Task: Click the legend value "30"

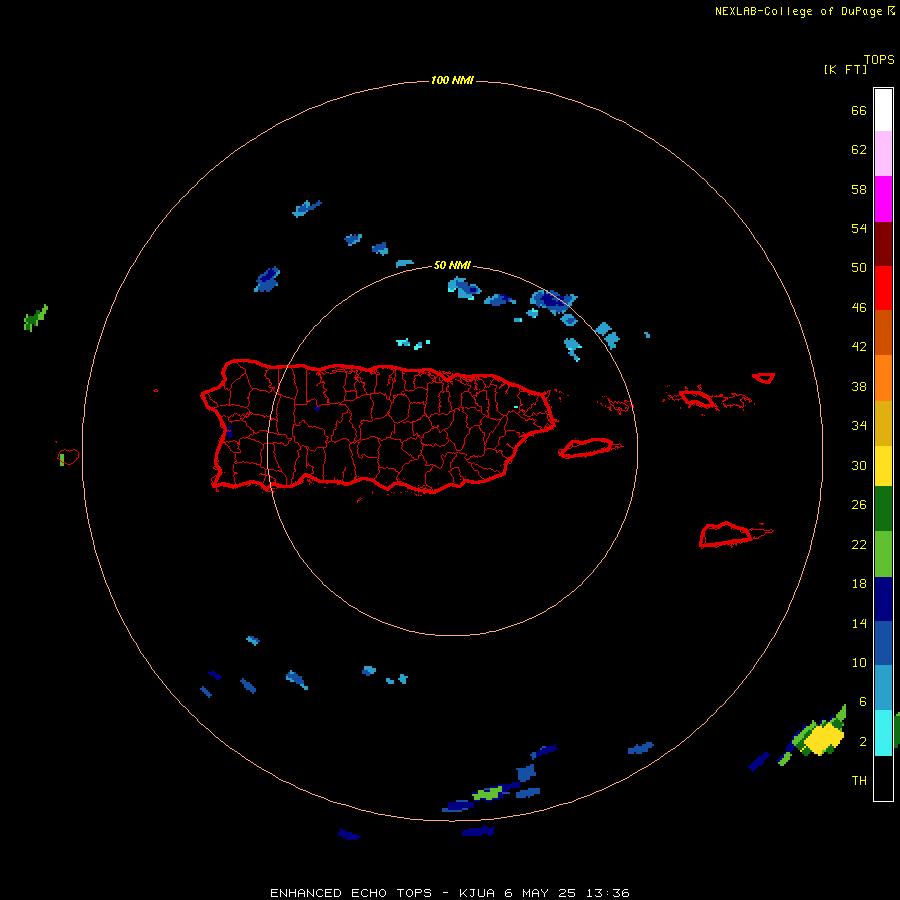Action: click(x=859, y=465)
